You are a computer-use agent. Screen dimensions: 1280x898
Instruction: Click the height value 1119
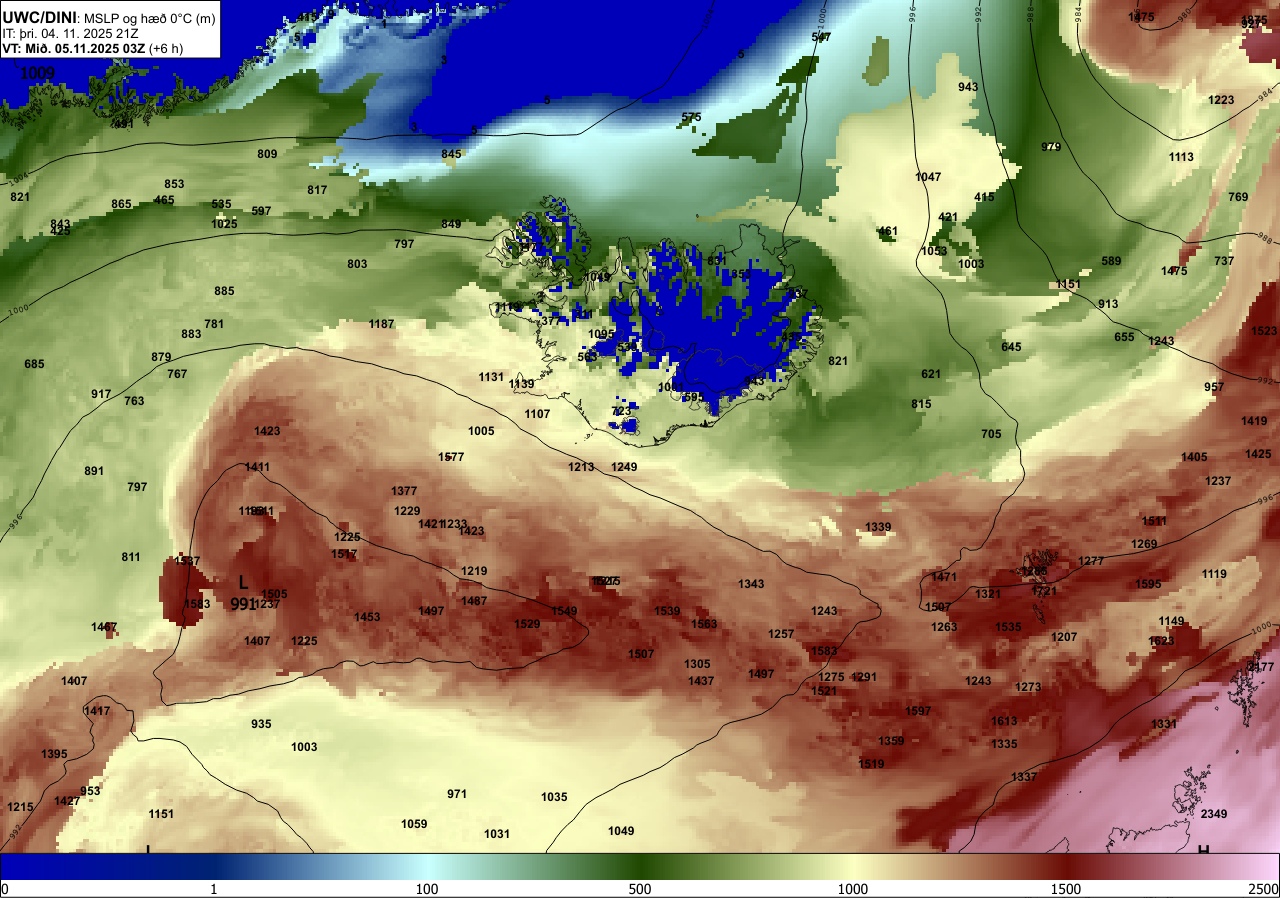tap(1214, 574)
